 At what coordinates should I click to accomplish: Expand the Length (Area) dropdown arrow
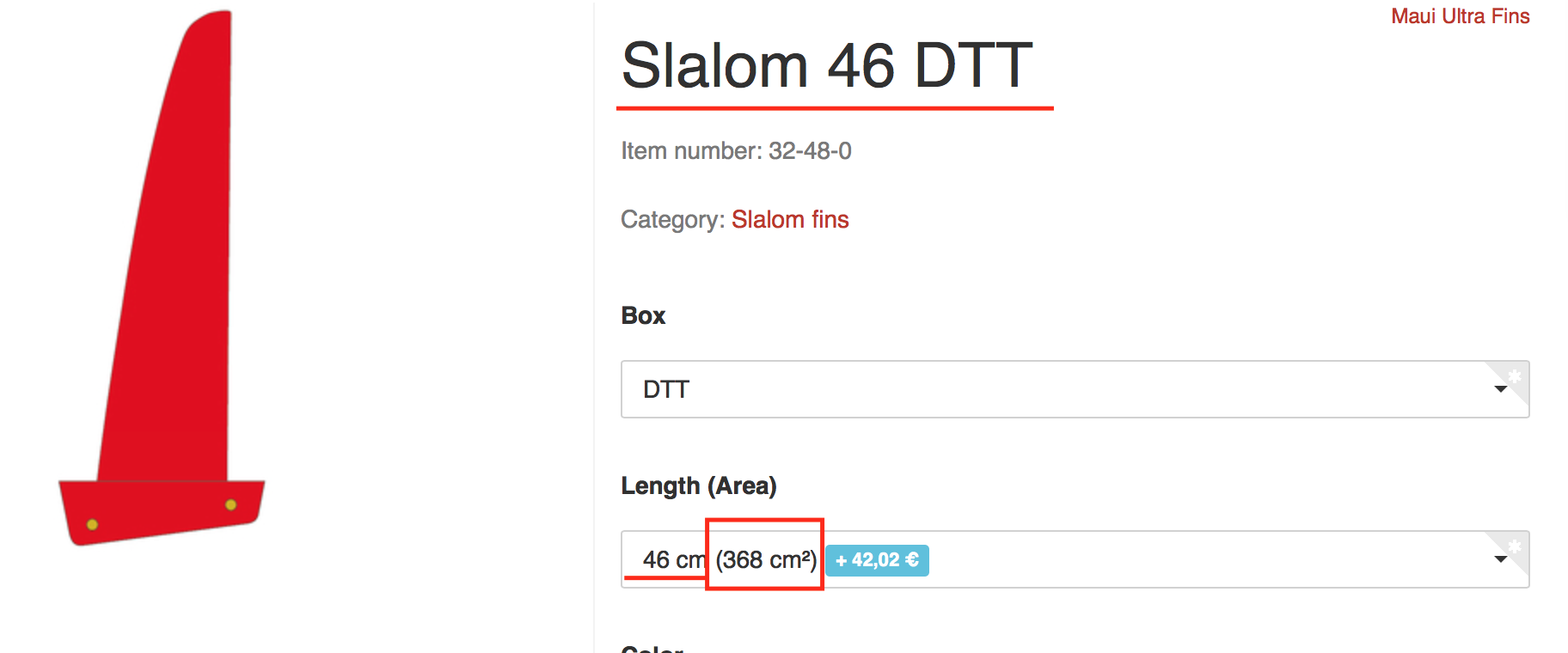pyautogui.click(x=1500, y=559)
